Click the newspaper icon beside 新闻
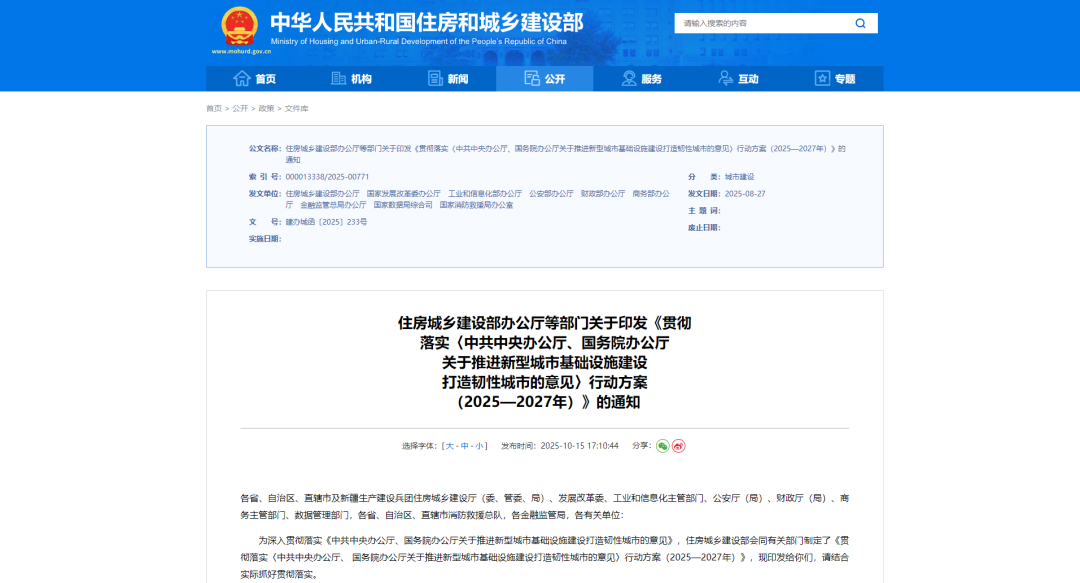 435,79
